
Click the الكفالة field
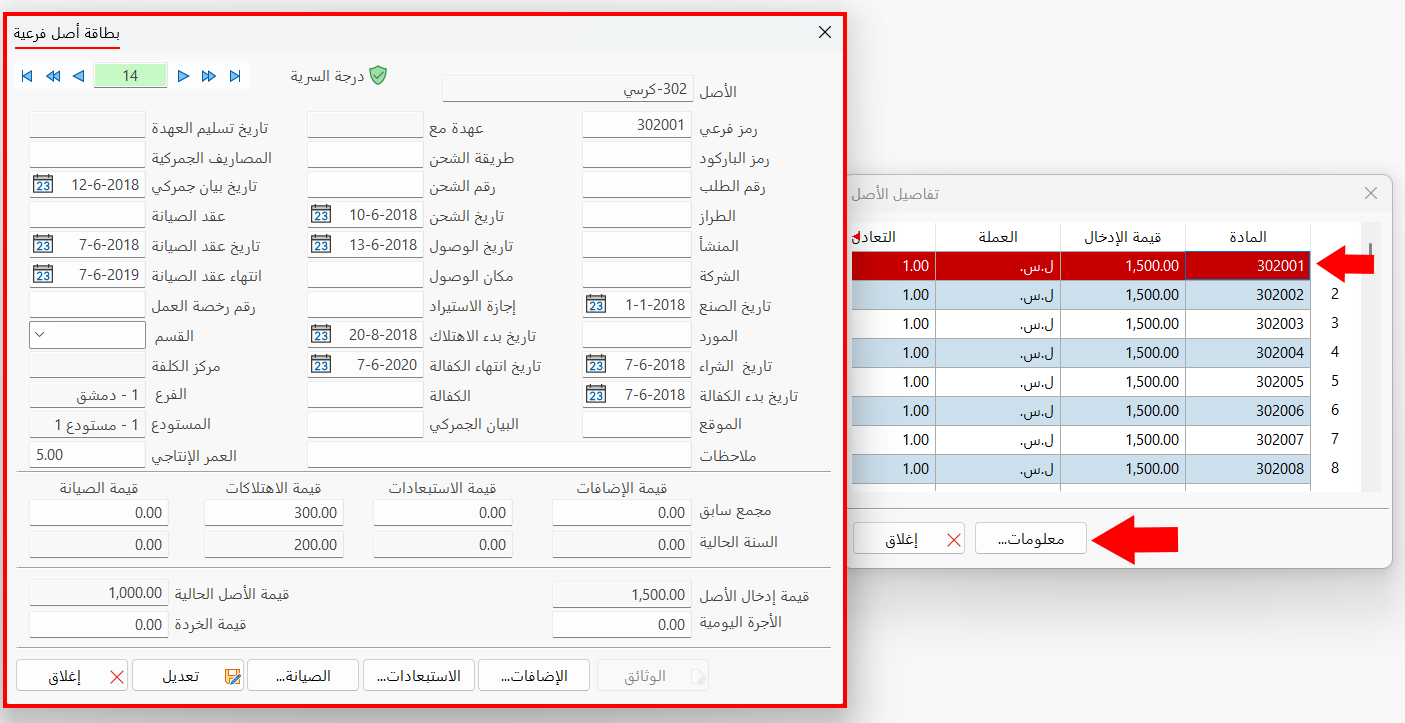(366, 395)
